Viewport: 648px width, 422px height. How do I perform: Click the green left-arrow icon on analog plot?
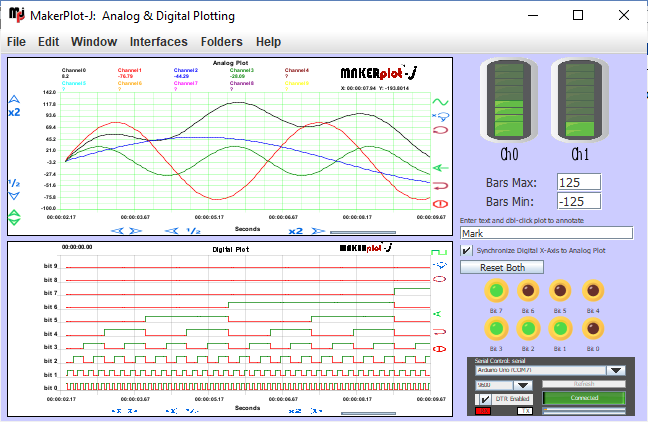[x=440, y=168]
